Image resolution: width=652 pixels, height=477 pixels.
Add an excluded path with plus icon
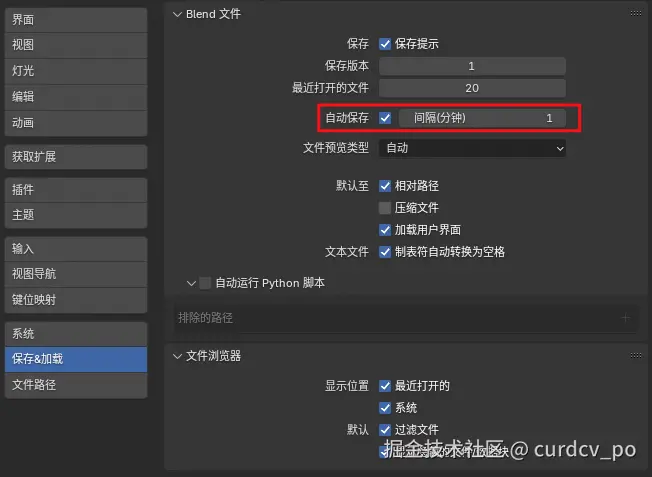pyautogui.click(x=625, y=318)
